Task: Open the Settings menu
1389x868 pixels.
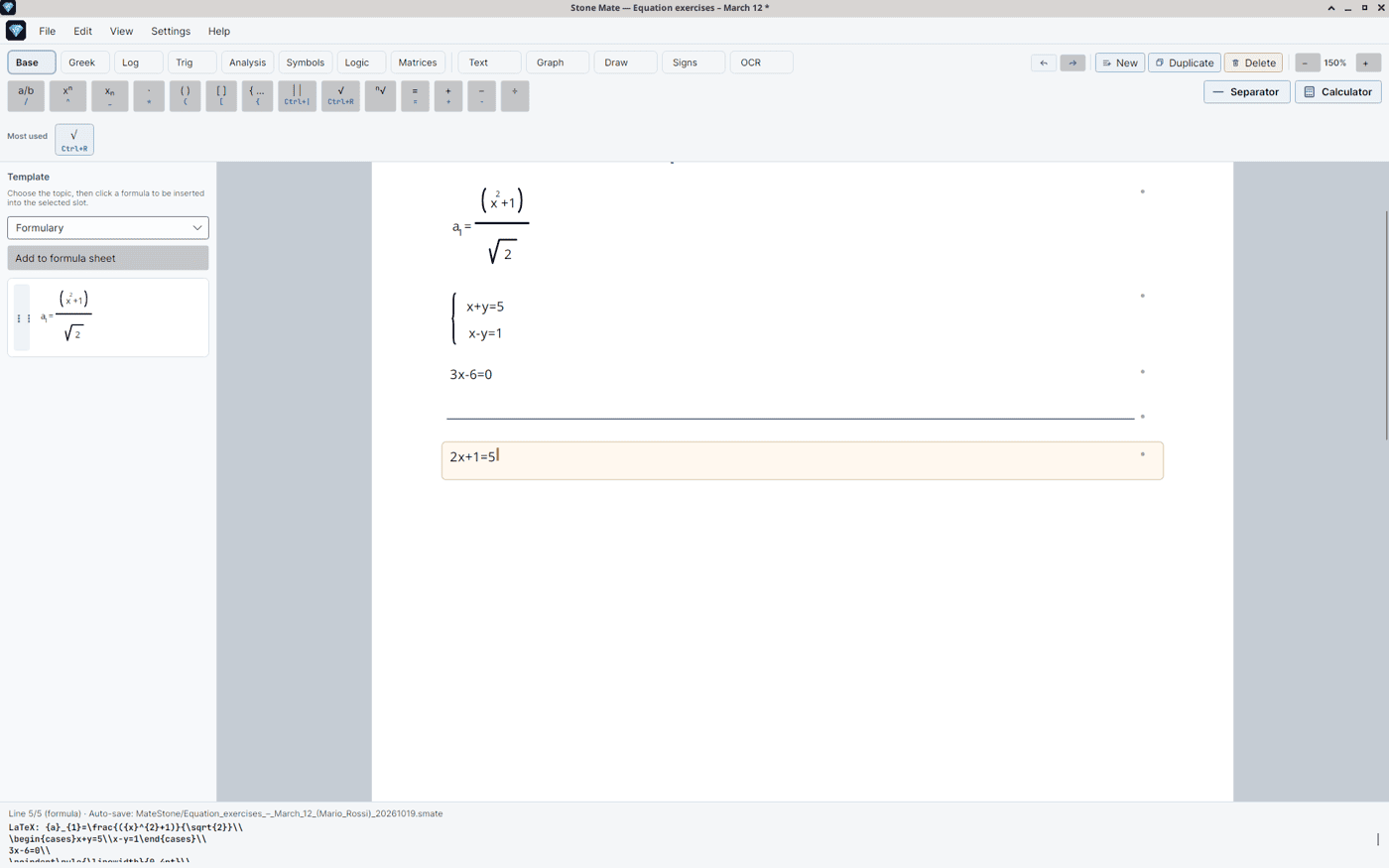Action: [x=171, y=31]
